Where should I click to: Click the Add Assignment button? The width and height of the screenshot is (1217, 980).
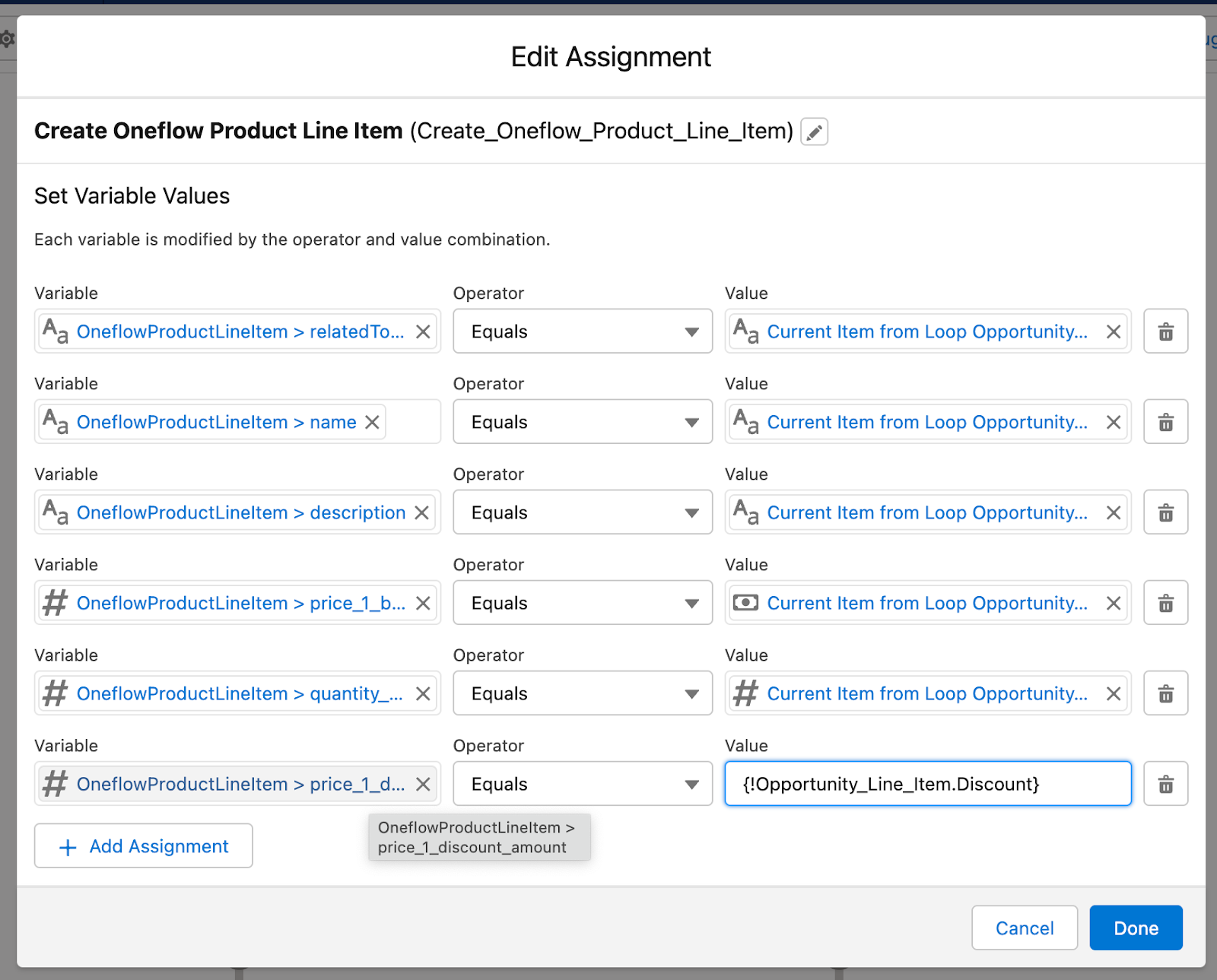coord(143,845)
